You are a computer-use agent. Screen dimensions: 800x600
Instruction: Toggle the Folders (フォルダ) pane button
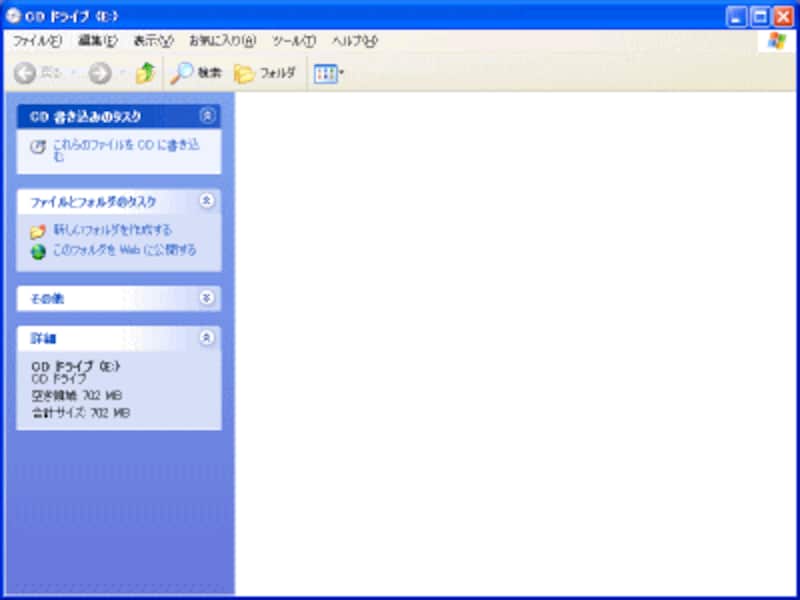point(265,73)
